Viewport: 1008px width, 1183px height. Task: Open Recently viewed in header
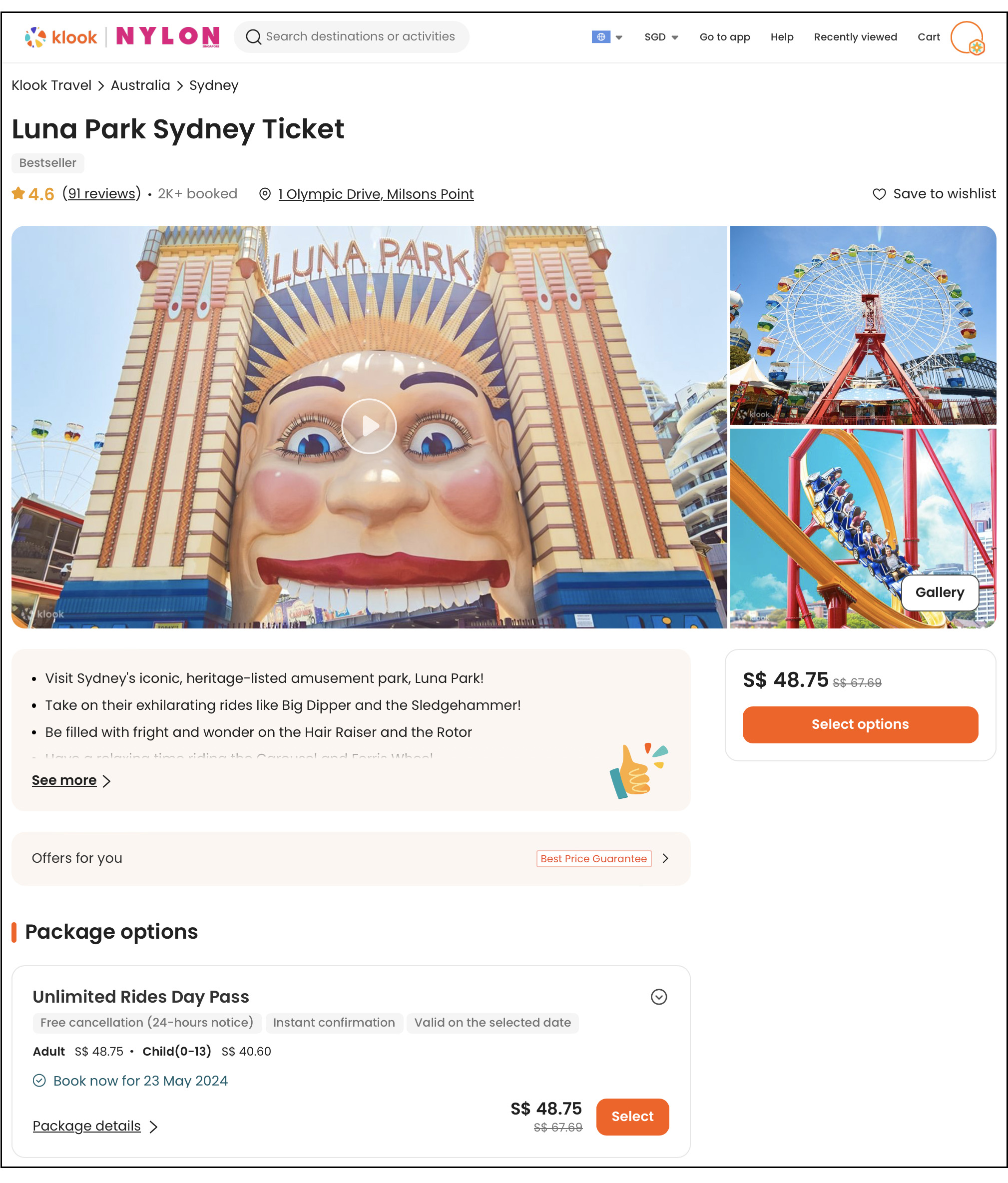click(855, 37)
